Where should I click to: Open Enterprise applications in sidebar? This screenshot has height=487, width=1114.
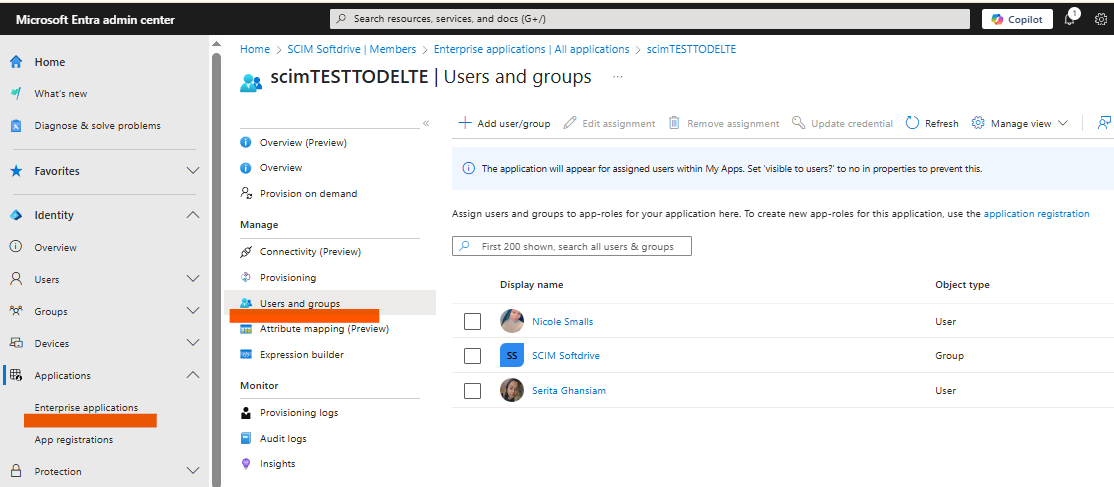point(86,407)
